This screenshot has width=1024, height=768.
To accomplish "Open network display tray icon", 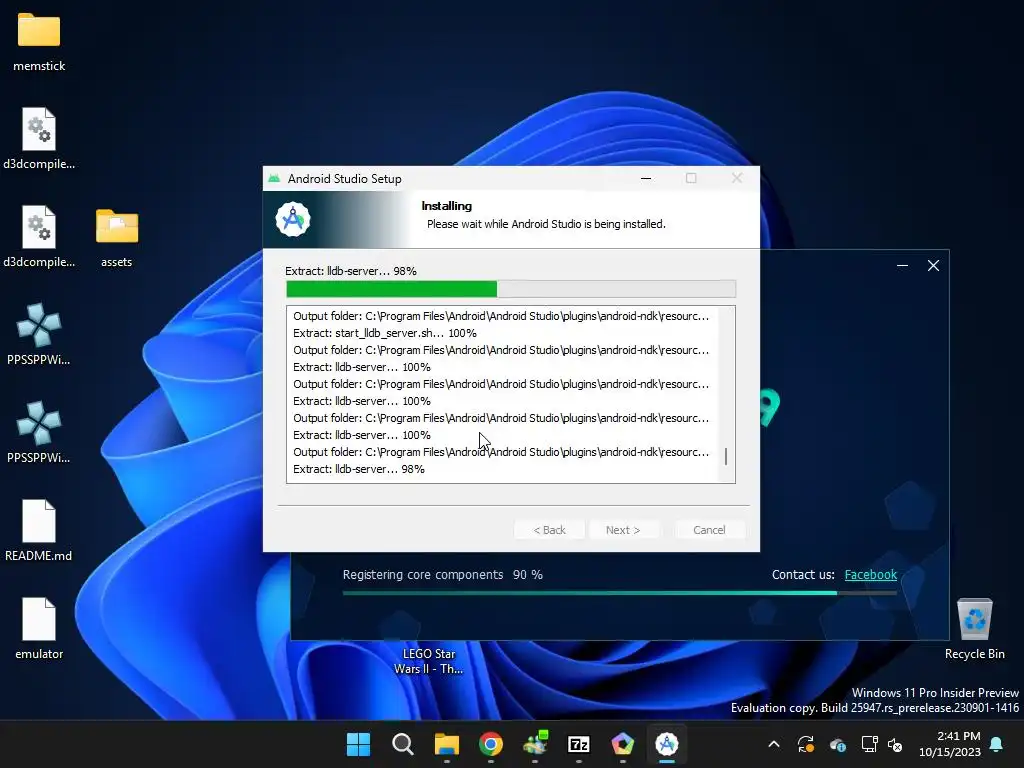I will pos(869,744).
